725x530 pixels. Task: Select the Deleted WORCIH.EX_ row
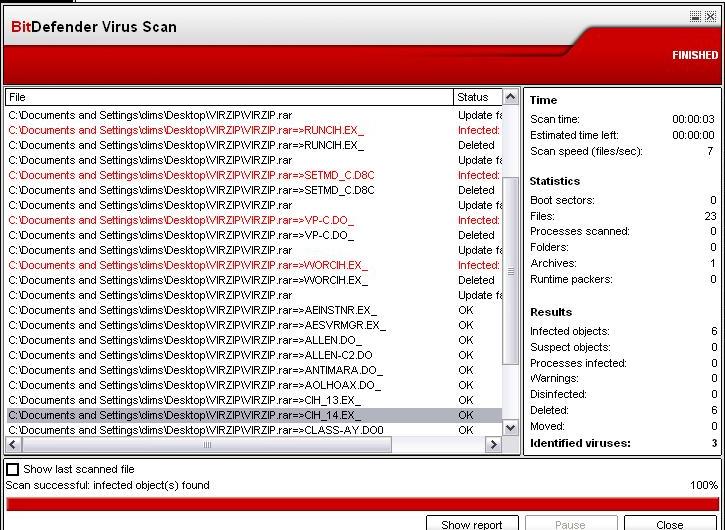[x=254, y=280]
